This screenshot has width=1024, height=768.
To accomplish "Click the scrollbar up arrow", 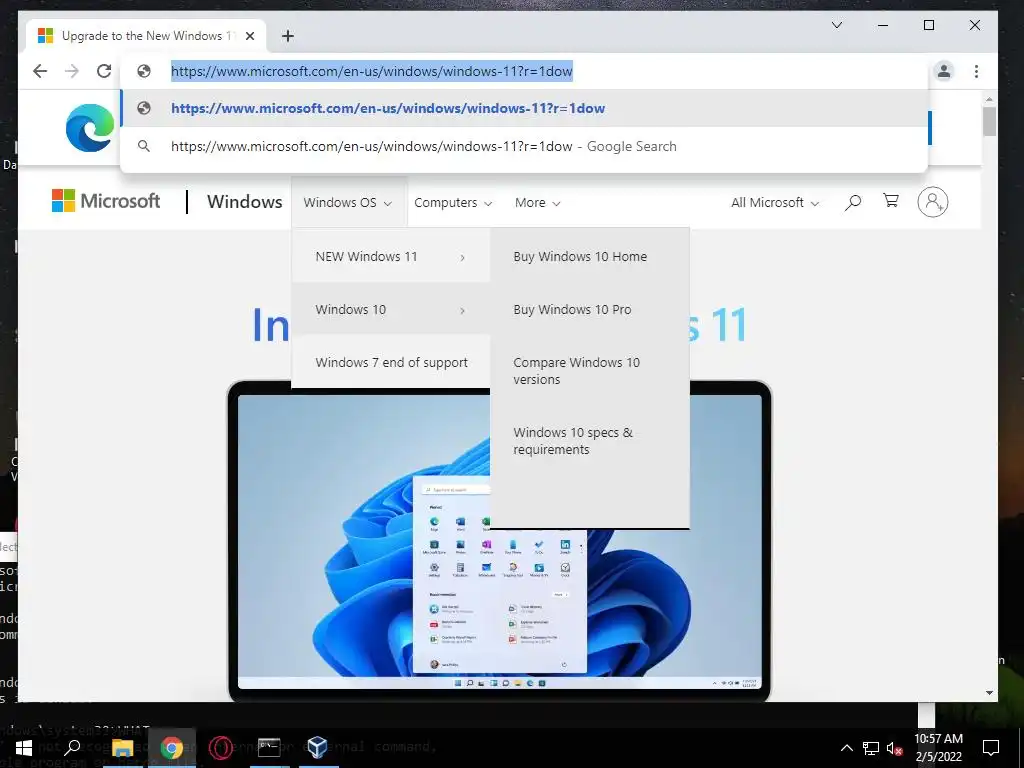I will [989, 99].
